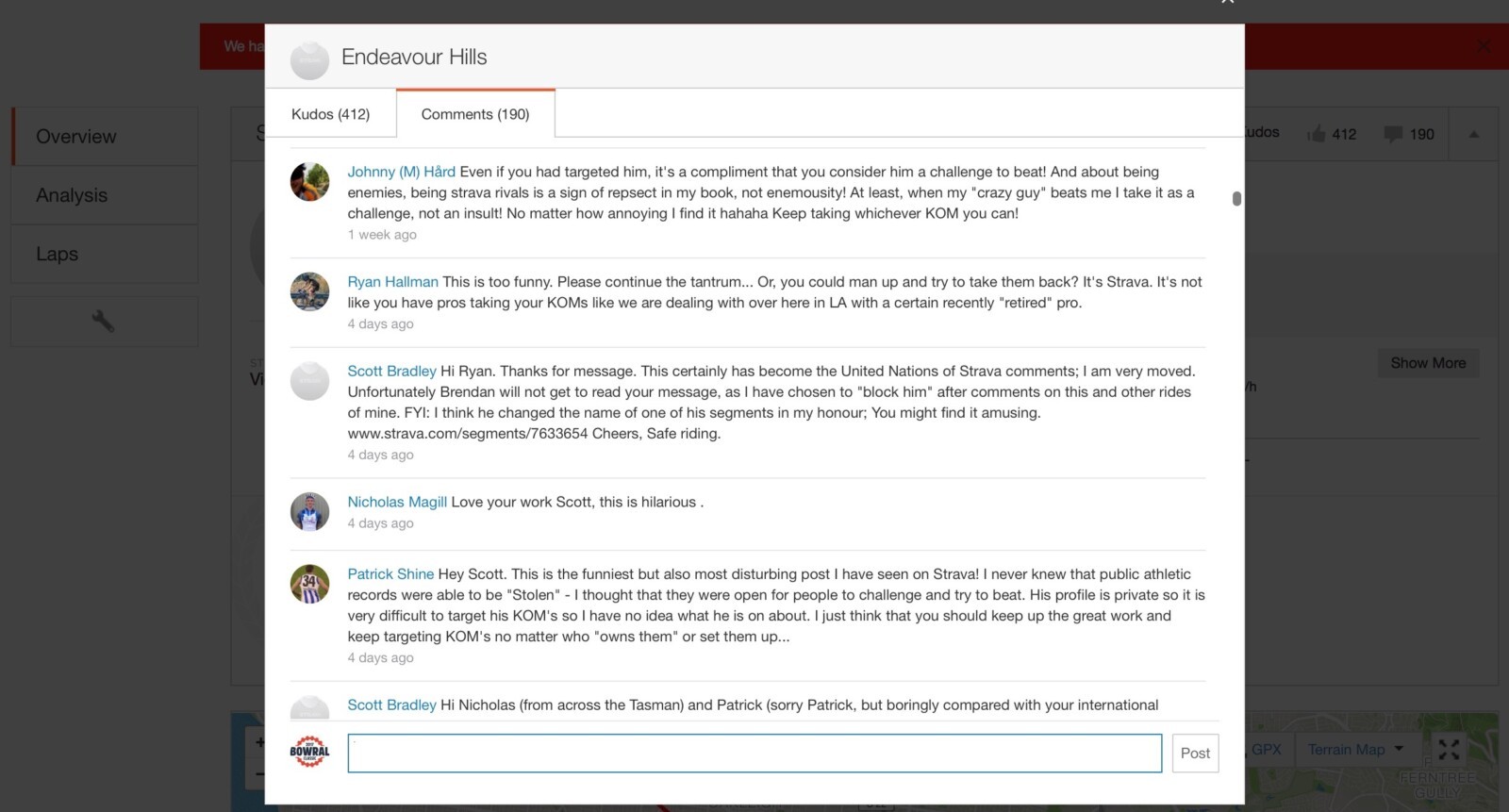The image size is (1509, 812).
Task: Click the thumbs-up kudos icon showing 412
Action: (1317, 134)
